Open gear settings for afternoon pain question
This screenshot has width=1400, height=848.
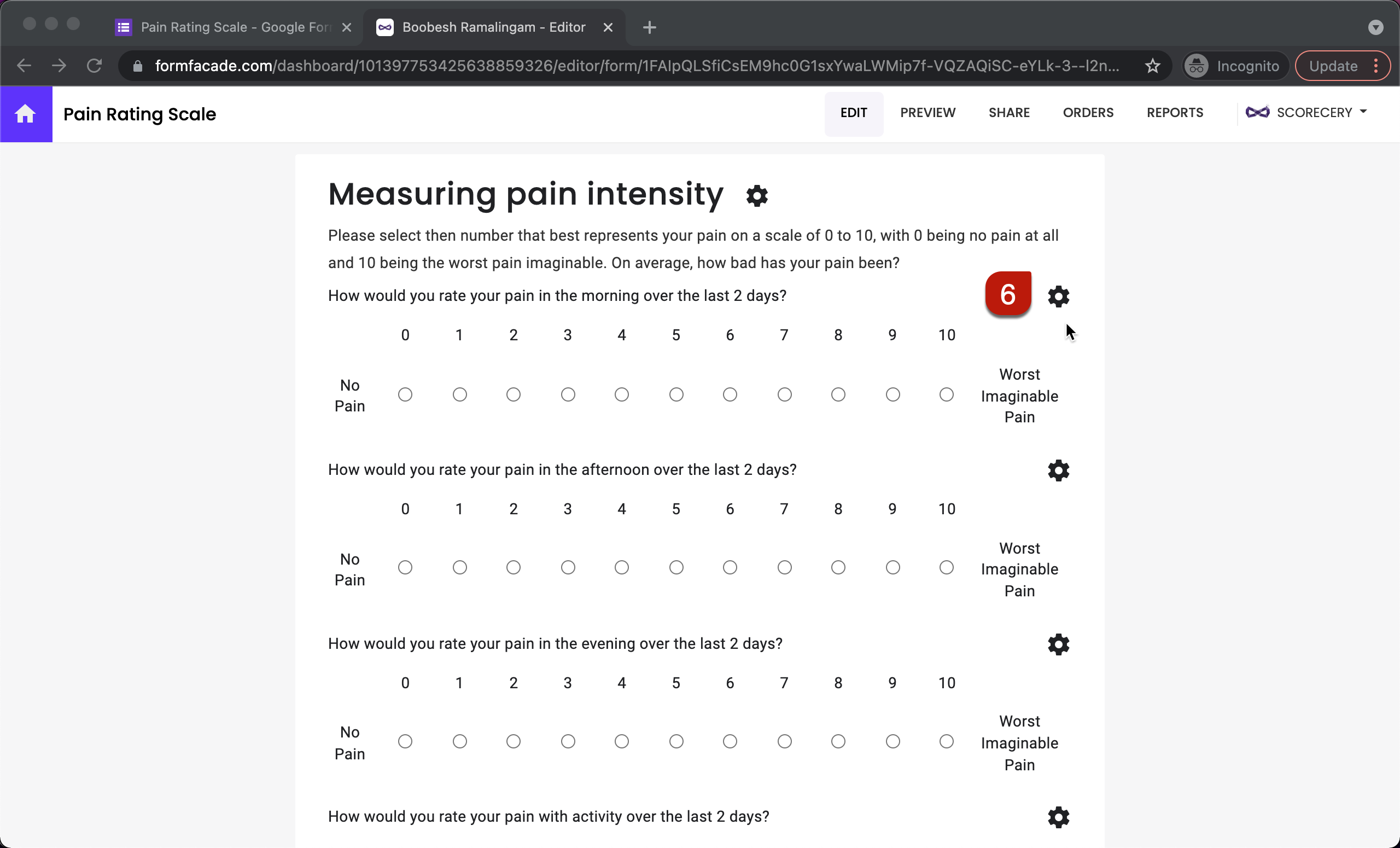pyautogui.click(x=1058, y=471)
